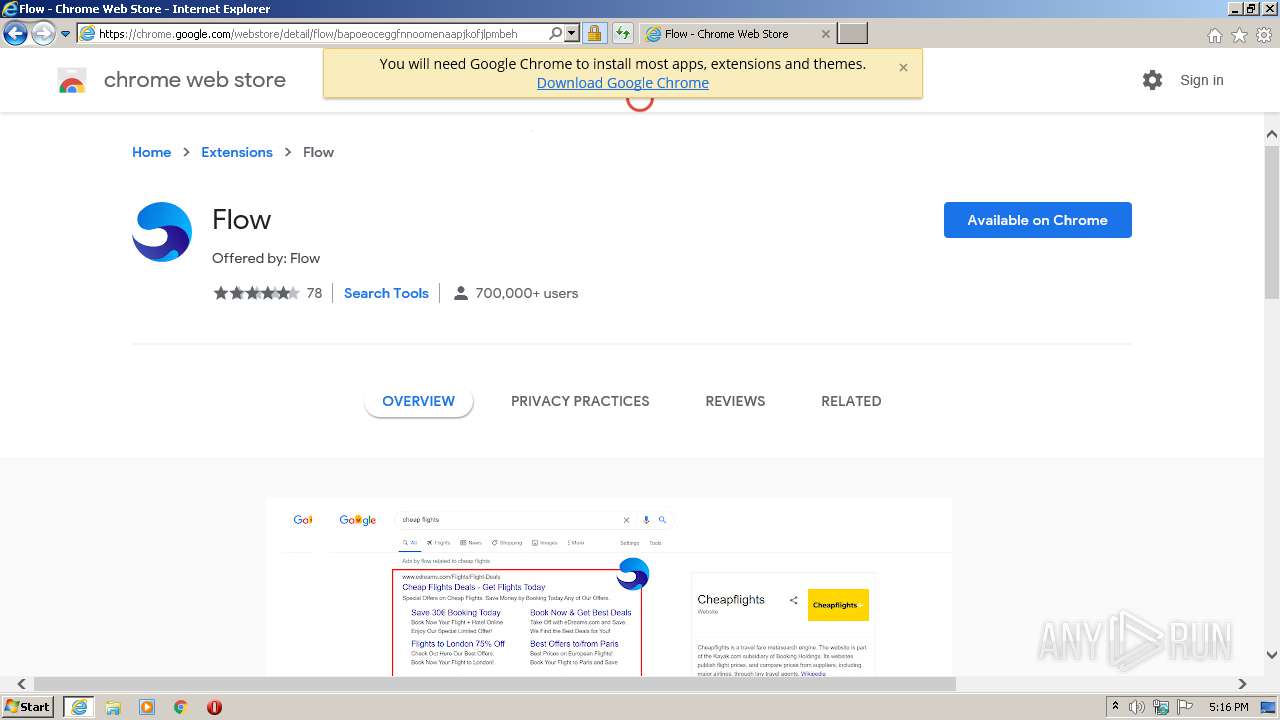Viewport: 1280px width, 720px height.
Task: Click the horizontal scrollbar left arrow
Action: (21, 684)
